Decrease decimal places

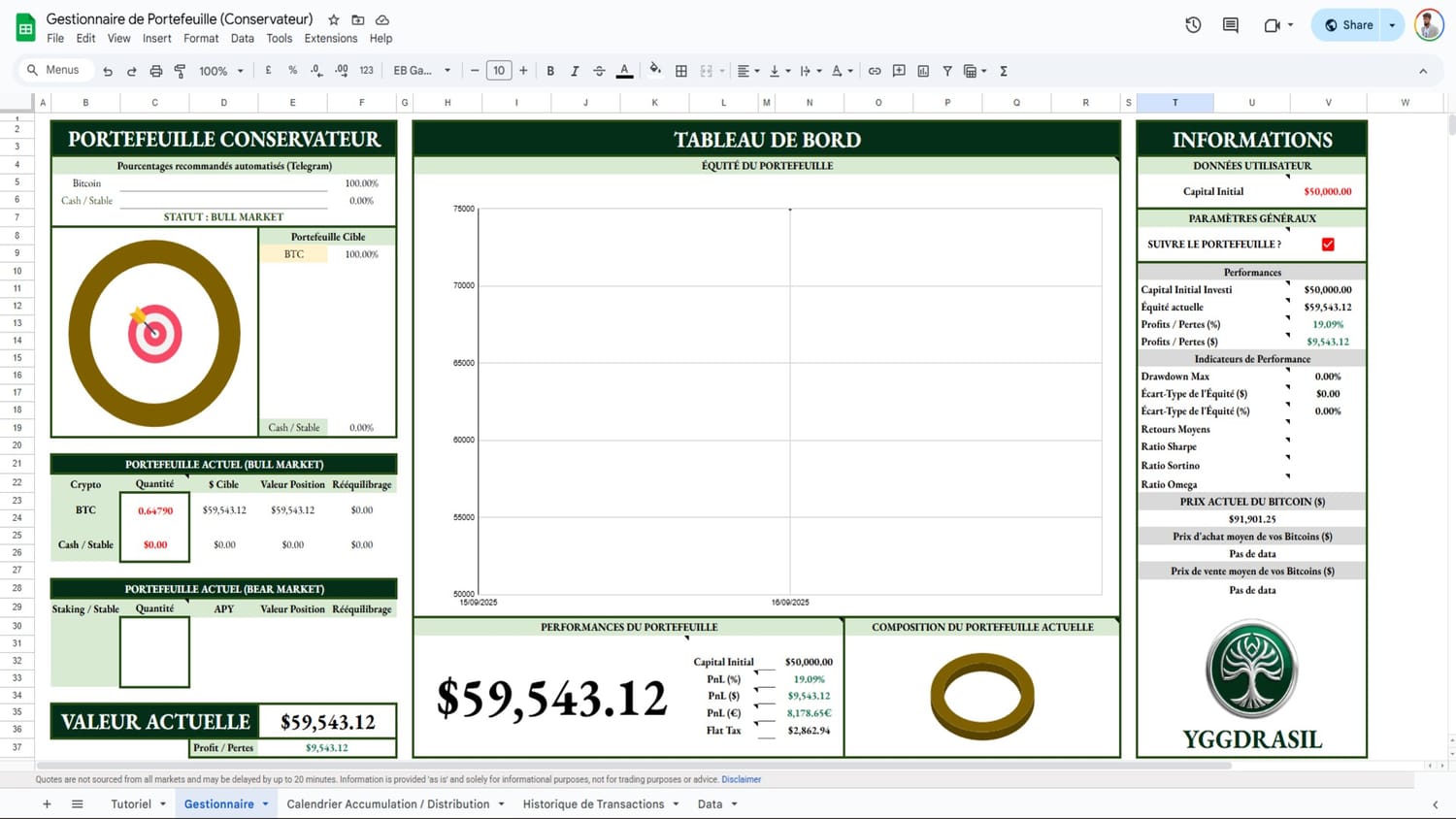tap(316, 71)
